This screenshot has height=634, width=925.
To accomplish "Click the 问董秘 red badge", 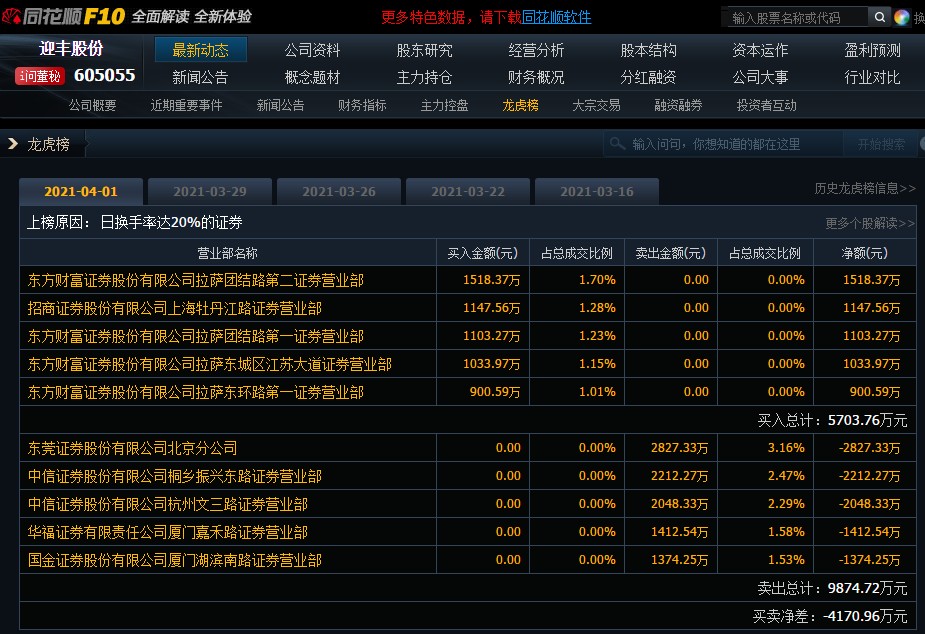I will click(40, 76).
